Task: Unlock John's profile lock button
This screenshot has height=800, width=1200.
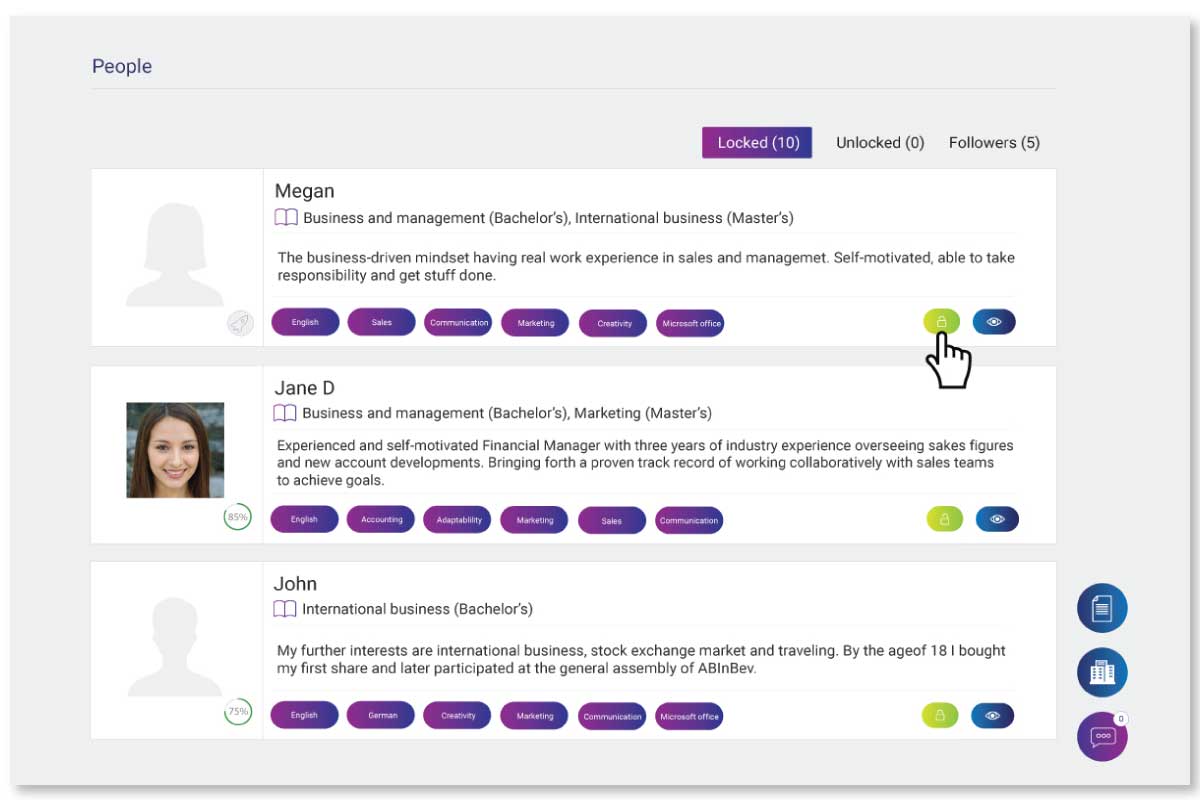Action: tap(939, 715)
